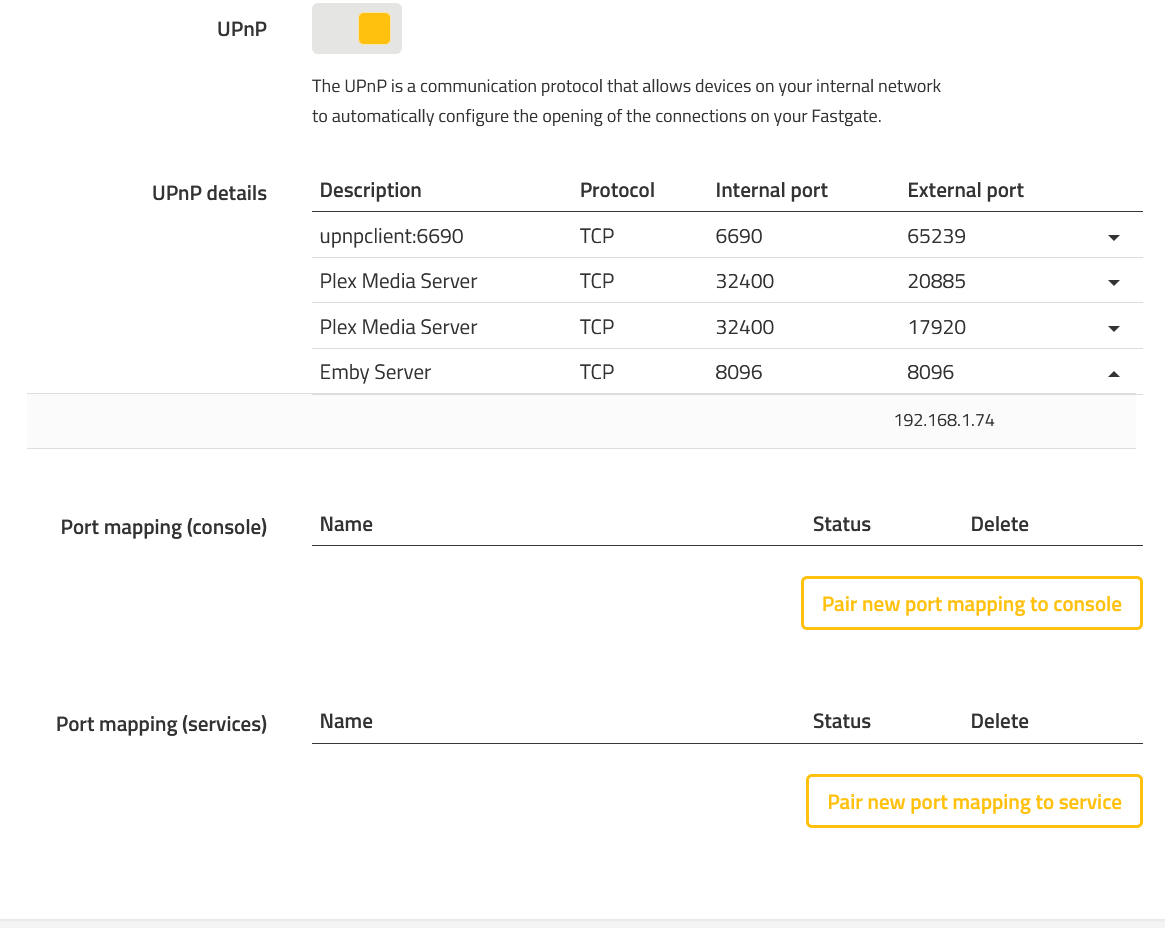Click the Description column header
The image size is (1165, 928).
(x=370, y=190)
